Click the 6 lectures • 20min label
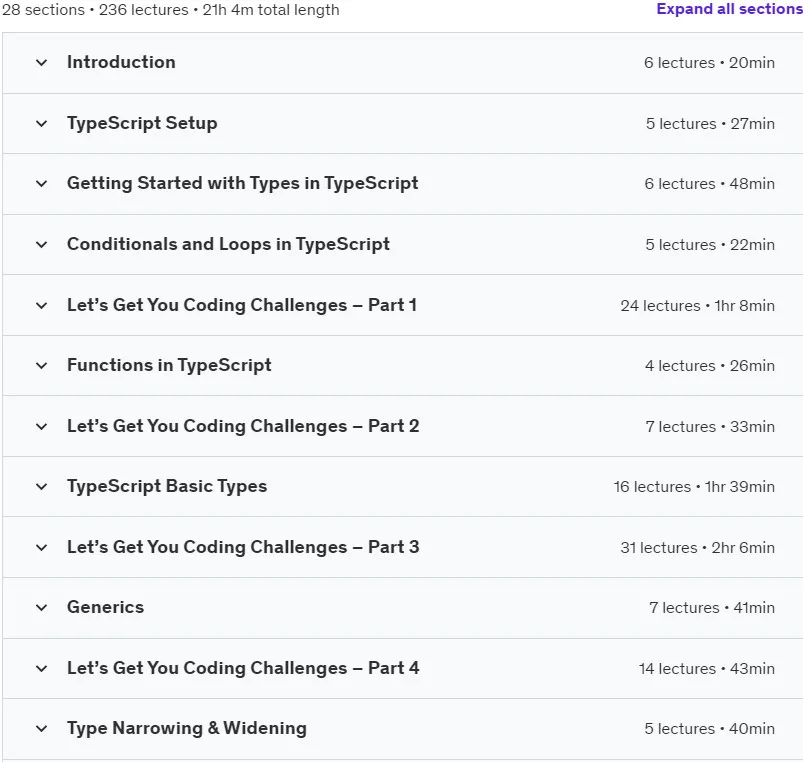Image resolution: width=803 pixels, height=762 pixels. (709, 63)
